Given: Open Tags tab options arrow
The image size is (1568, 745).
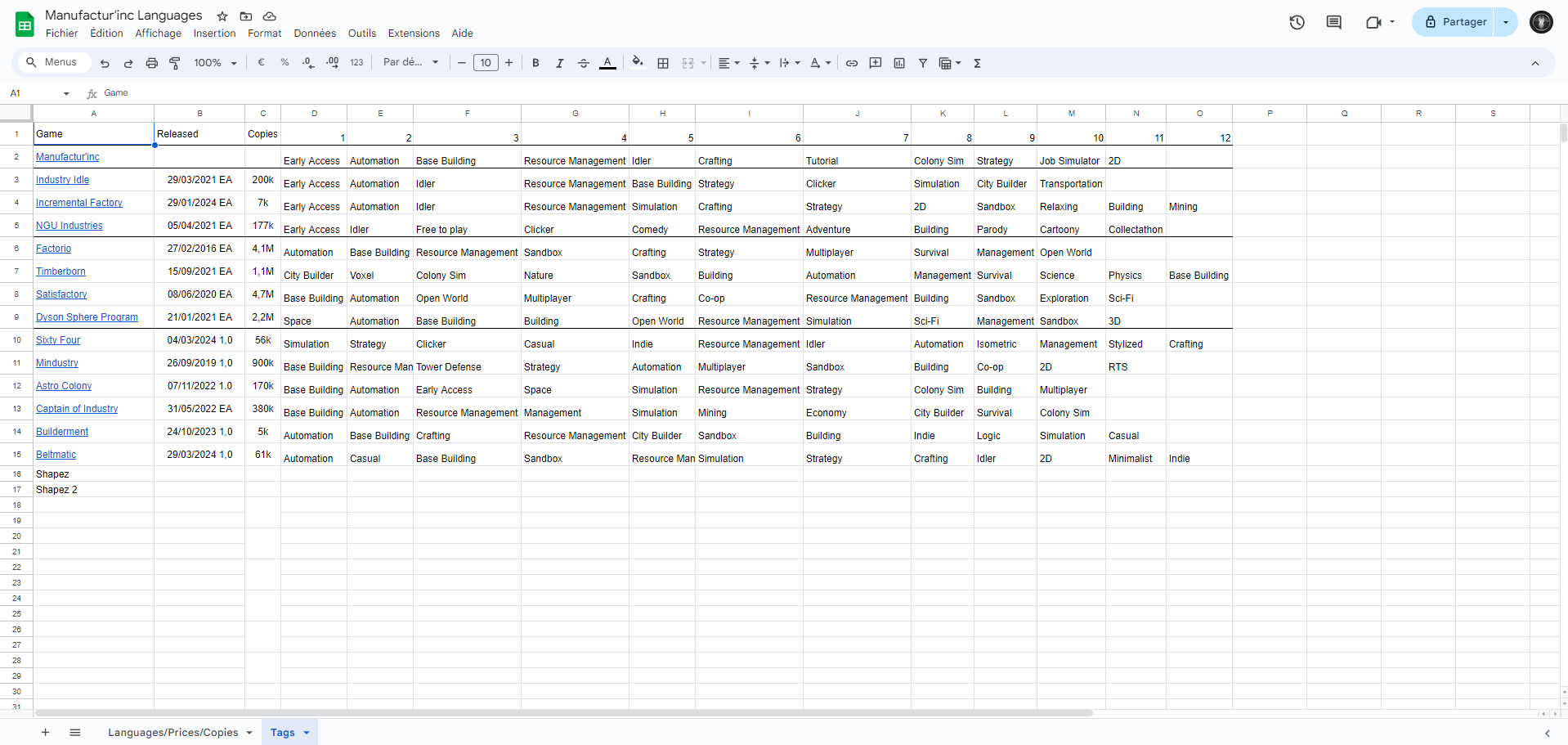Looking at the screenshot, I should pos(307,733).
